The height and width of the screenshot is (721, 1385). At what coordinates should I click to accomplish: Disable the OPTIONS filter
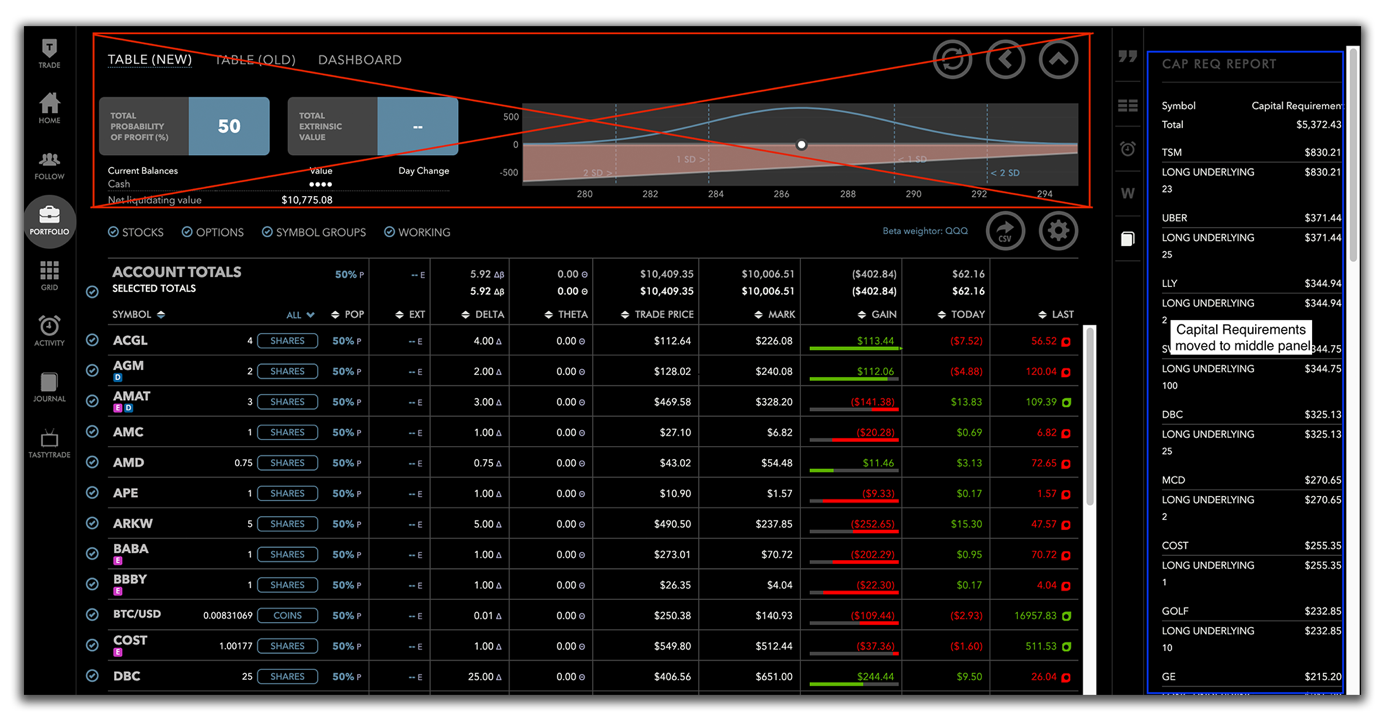click(212, 232)
